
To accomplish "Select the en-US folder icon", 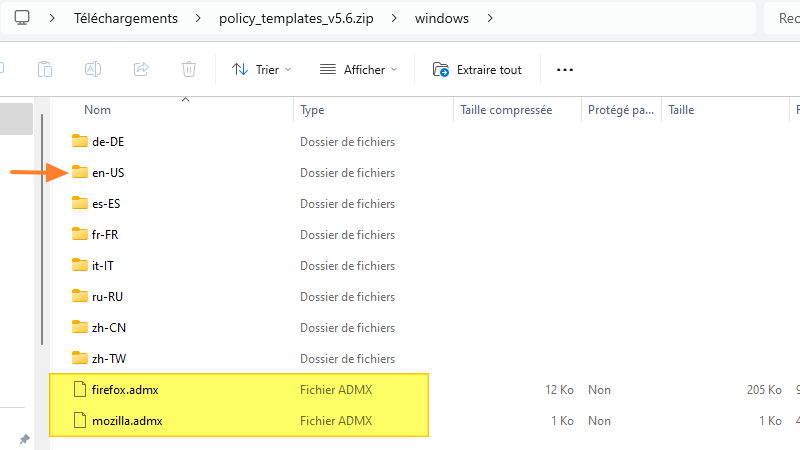I will click(x=80, y=172).
